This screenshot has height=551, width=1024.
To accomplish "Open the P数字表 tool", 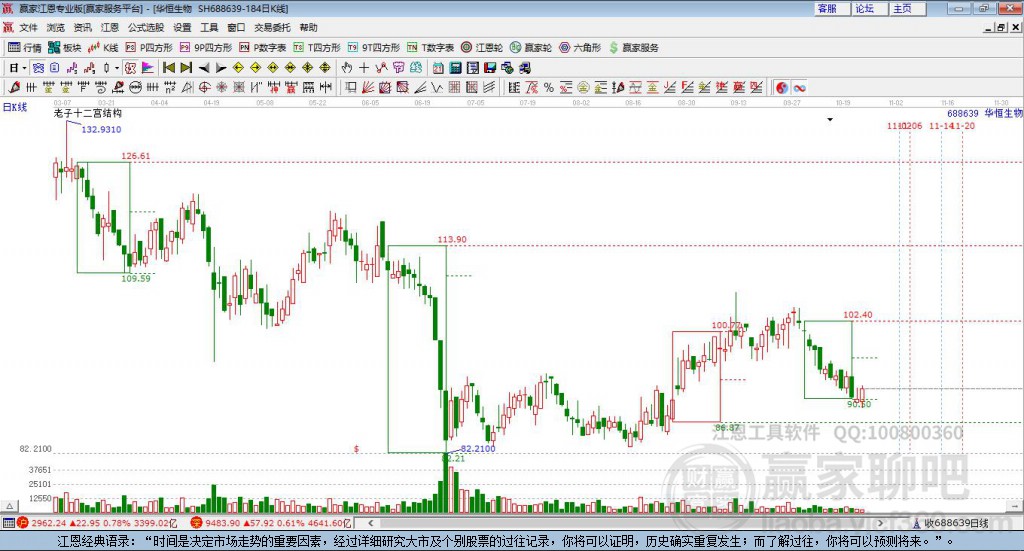I will click(263, 48).
